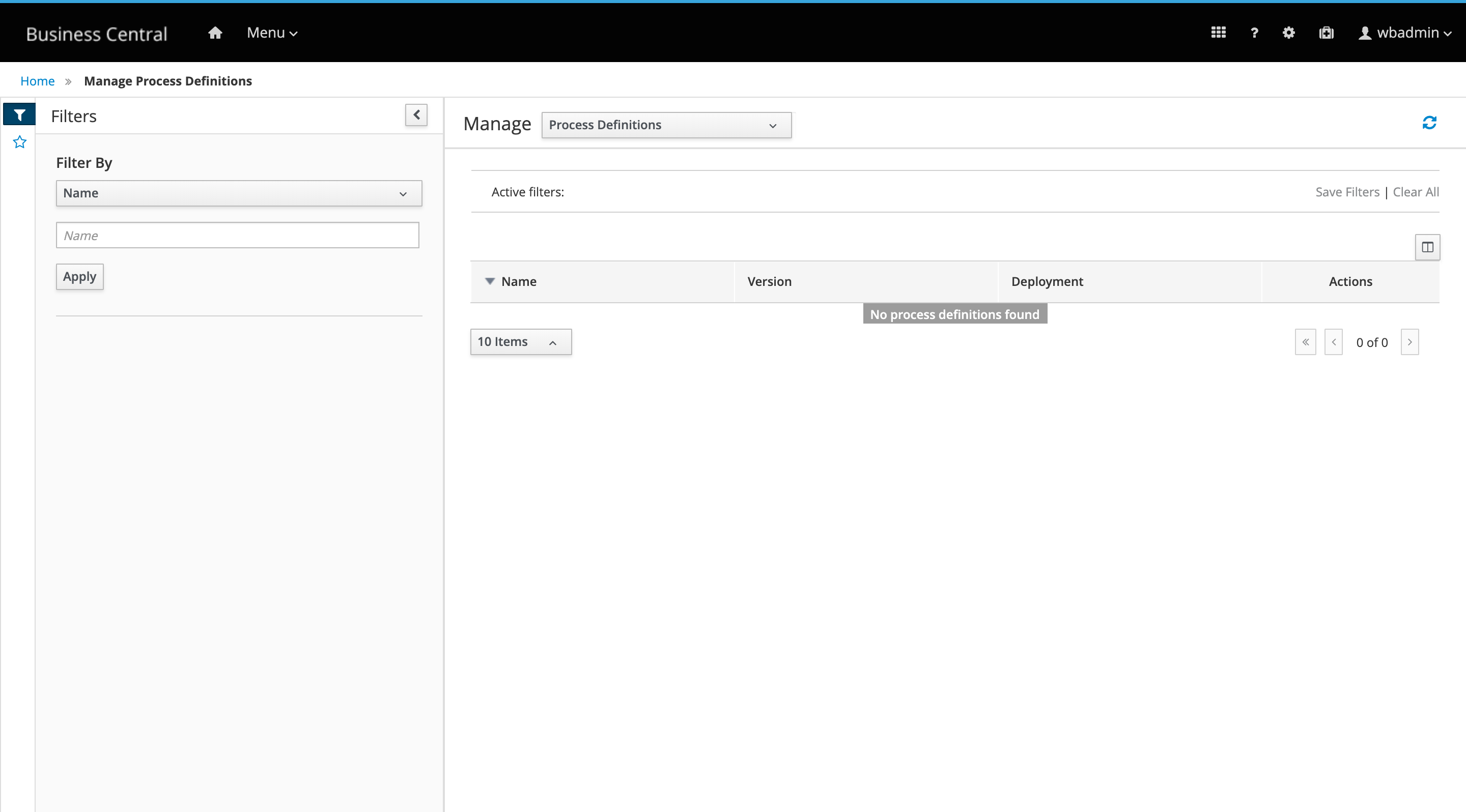Click the settings gear icon in navbar
Image resolution: width=1466 pixels, height=812 pixels.
click(1289, 32)
